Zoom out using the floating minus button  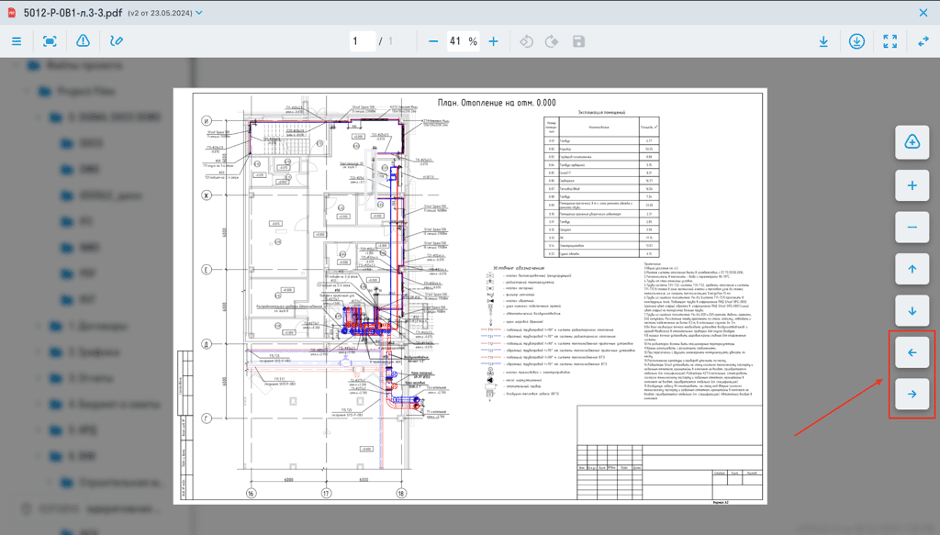pyautogui.click(x=911, y=227)
